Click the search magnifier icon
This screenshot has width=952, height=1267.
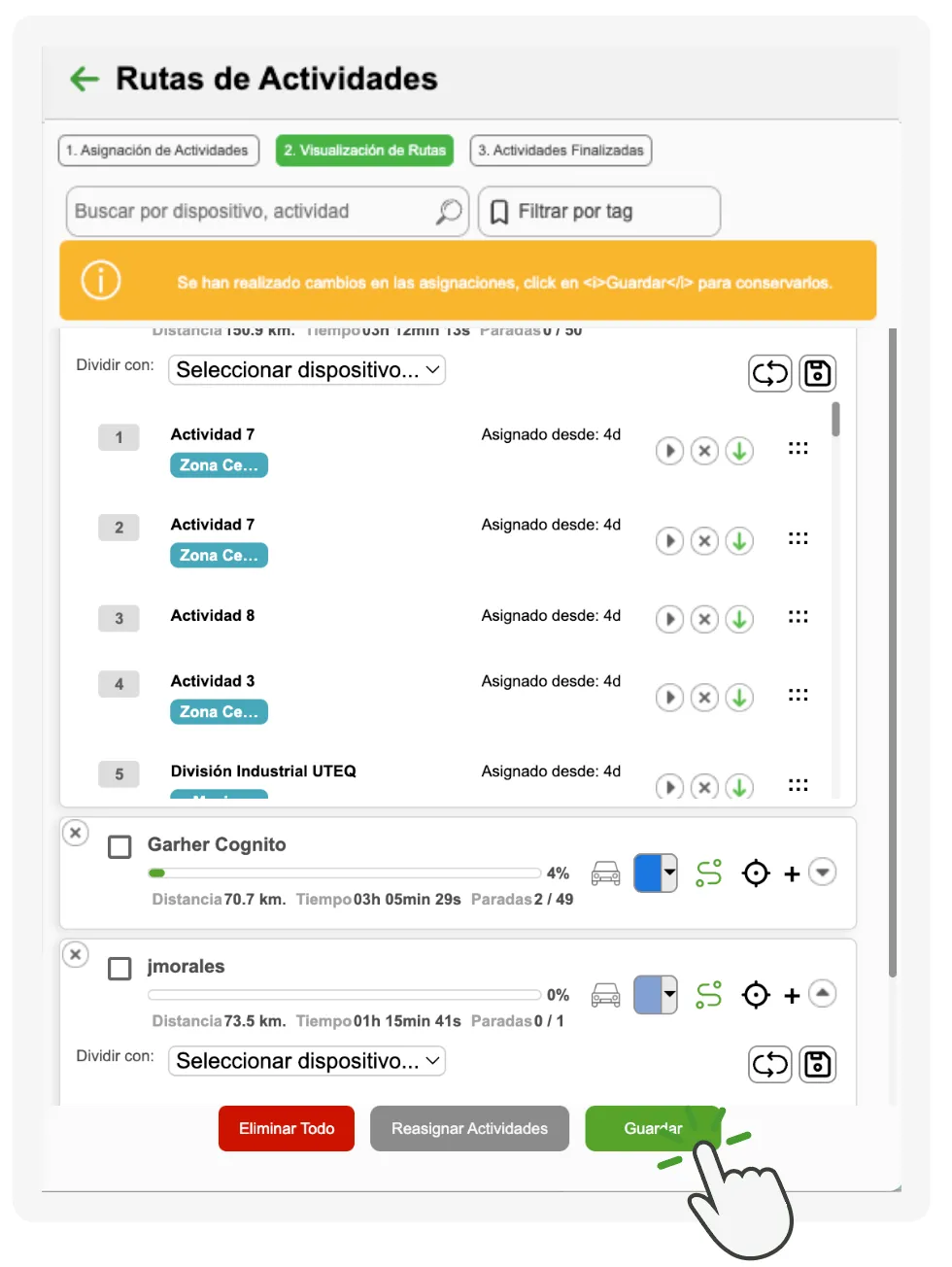click(448, 212)
